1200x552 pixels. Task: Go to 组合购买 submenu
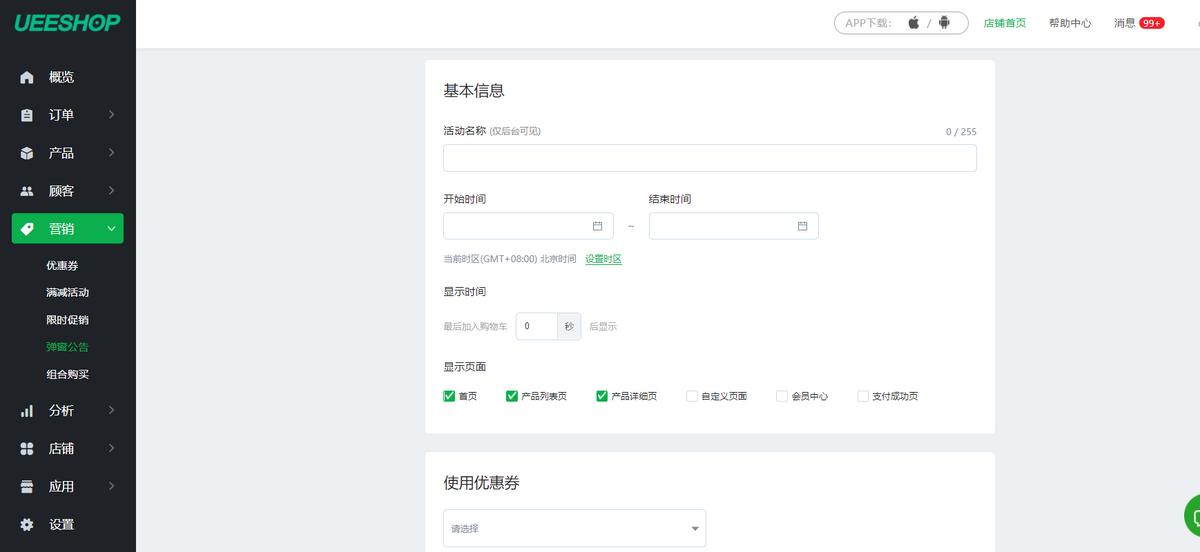(67, 374)
